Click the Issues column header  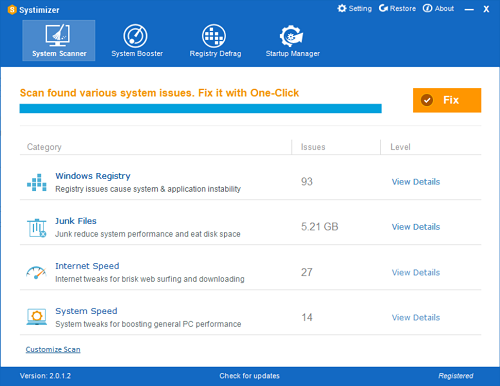[313, 147]
